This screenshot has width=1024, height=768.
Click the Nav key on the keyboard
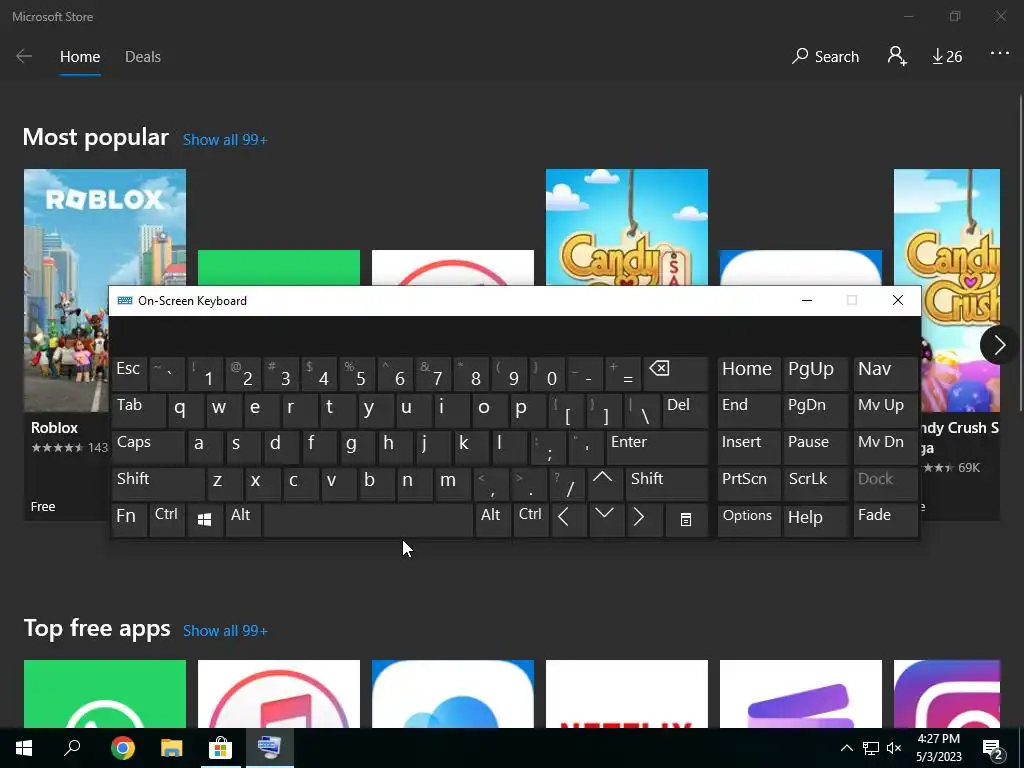tap(885, 374)
